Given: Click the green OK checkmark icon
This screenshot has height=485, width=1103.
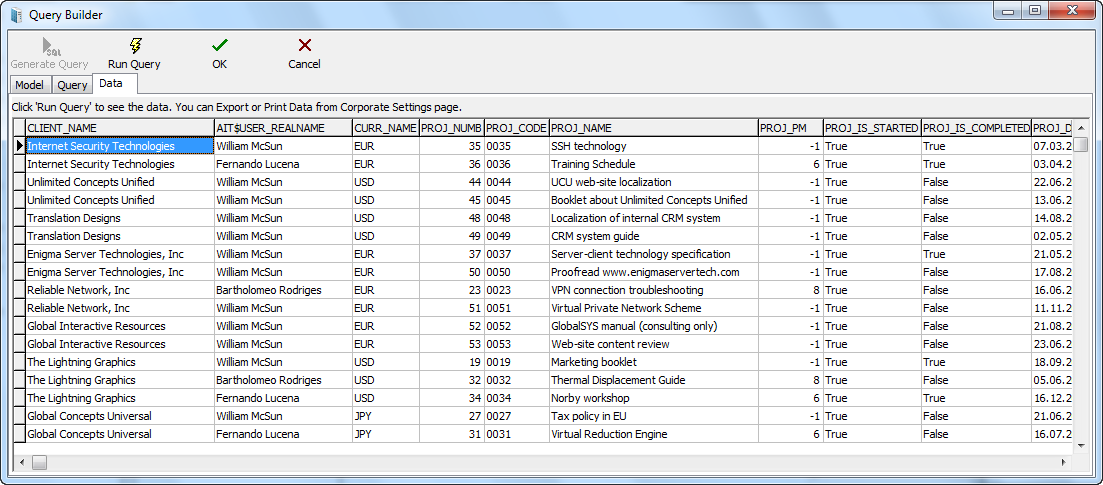Looking at the screenshot, I should 219,46.
